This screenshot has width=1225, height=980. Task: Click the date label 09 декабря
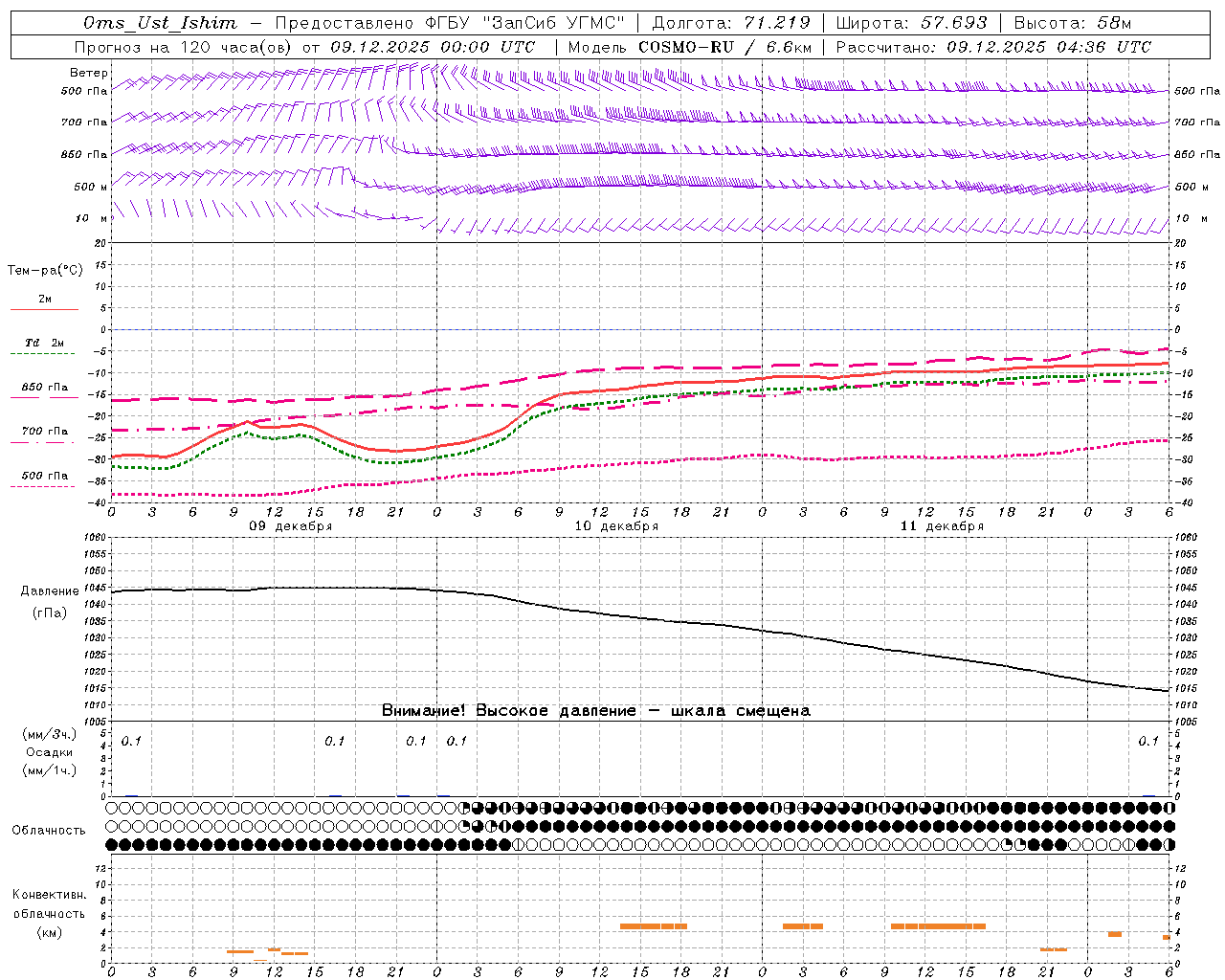tap(291, 526)
